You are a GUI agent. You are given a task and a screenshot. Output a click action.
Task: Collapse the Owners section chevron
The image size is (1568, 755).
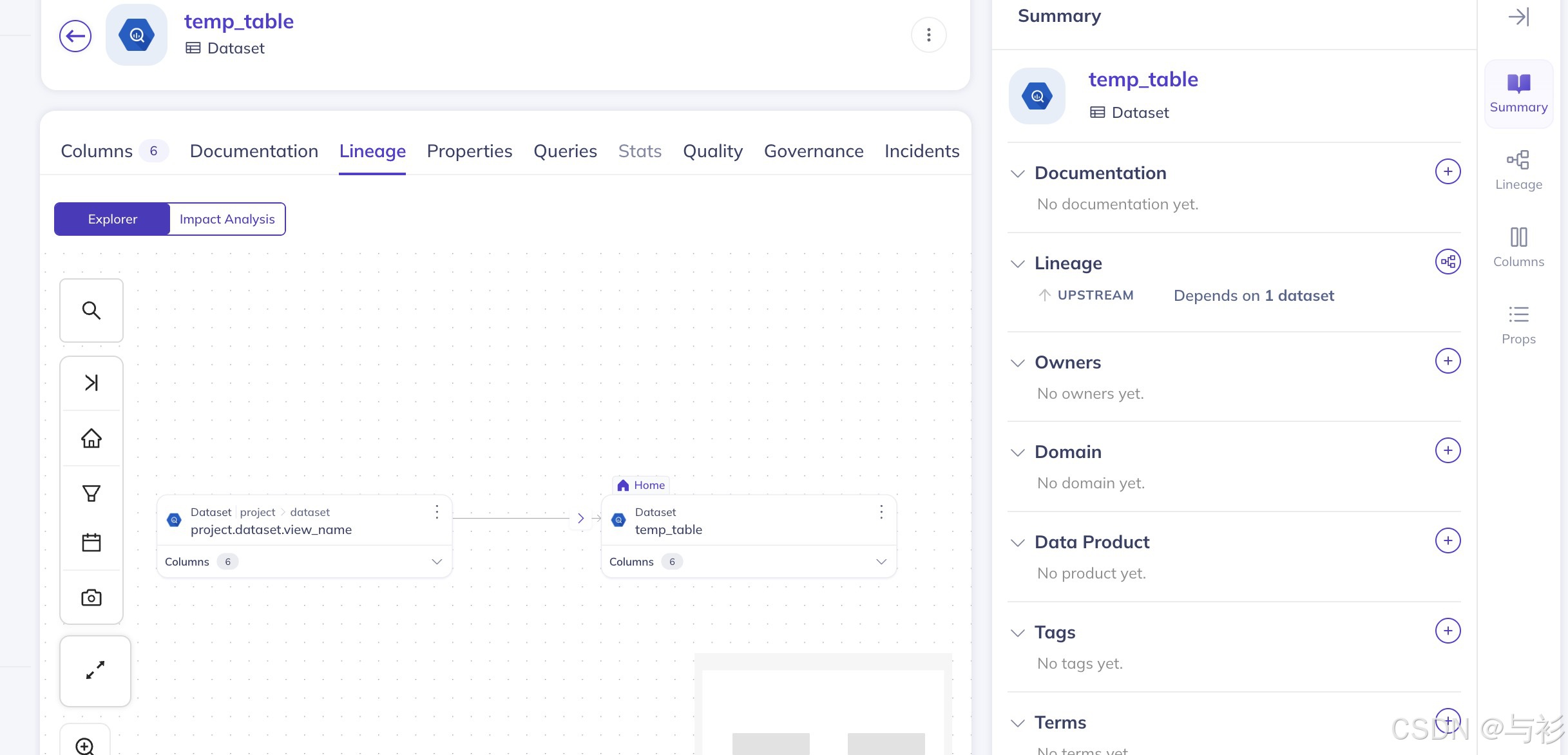pos(1018,363)
